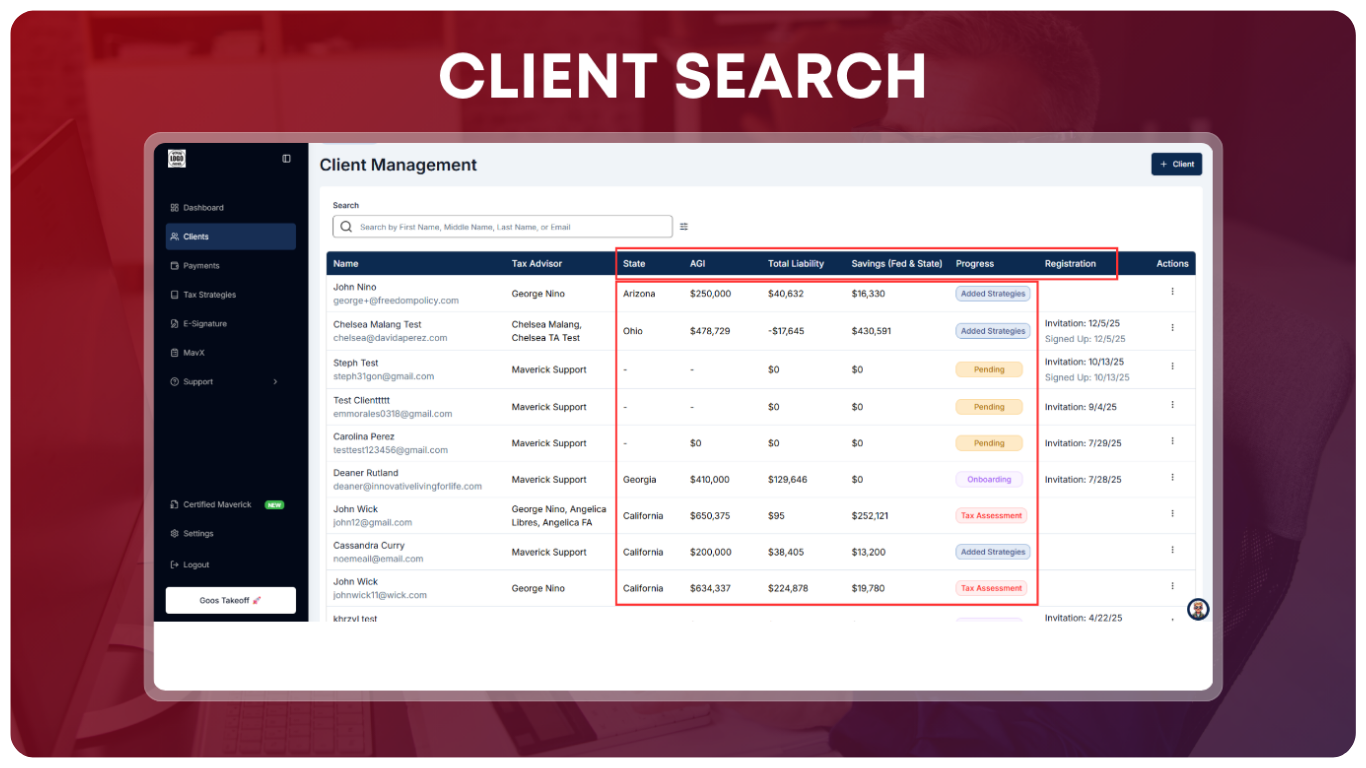Open actions menu for Cassandra Curry row

pos(1172,550)
